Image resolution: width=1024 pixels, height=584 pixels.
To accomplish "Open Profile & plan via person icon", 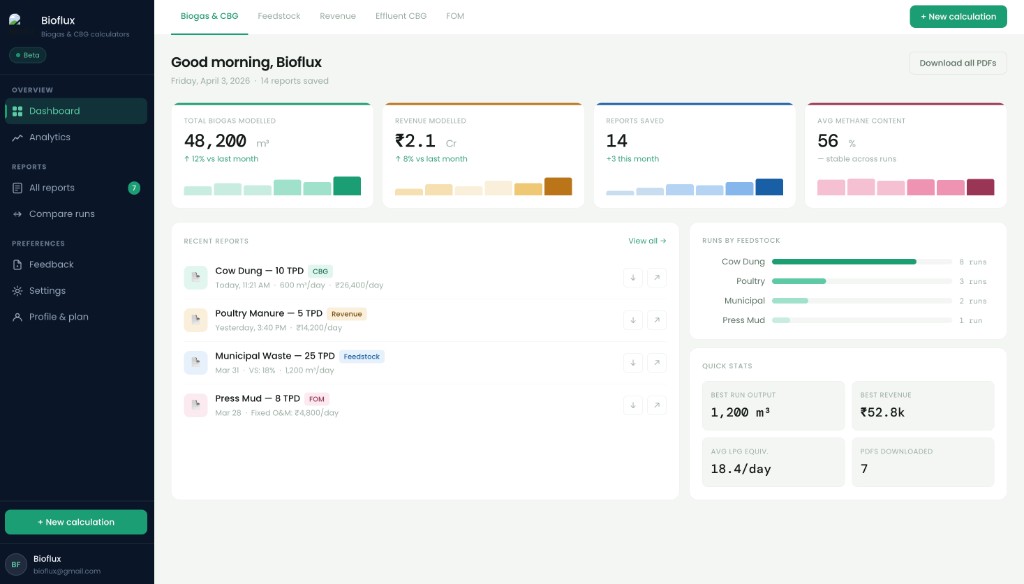I will [19, 316].
